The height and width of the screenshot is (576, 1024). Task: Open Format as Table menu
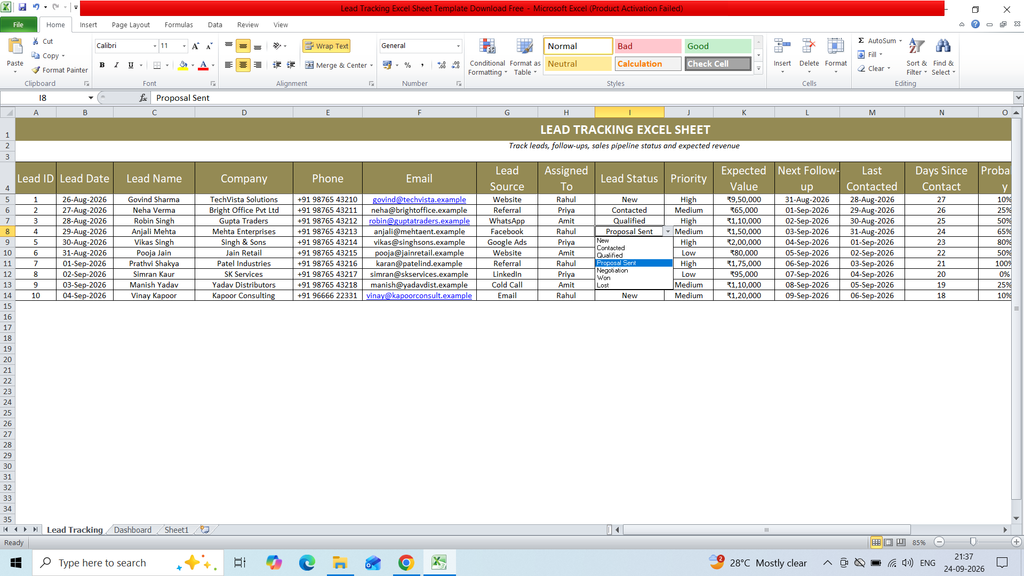pos(524,57)
